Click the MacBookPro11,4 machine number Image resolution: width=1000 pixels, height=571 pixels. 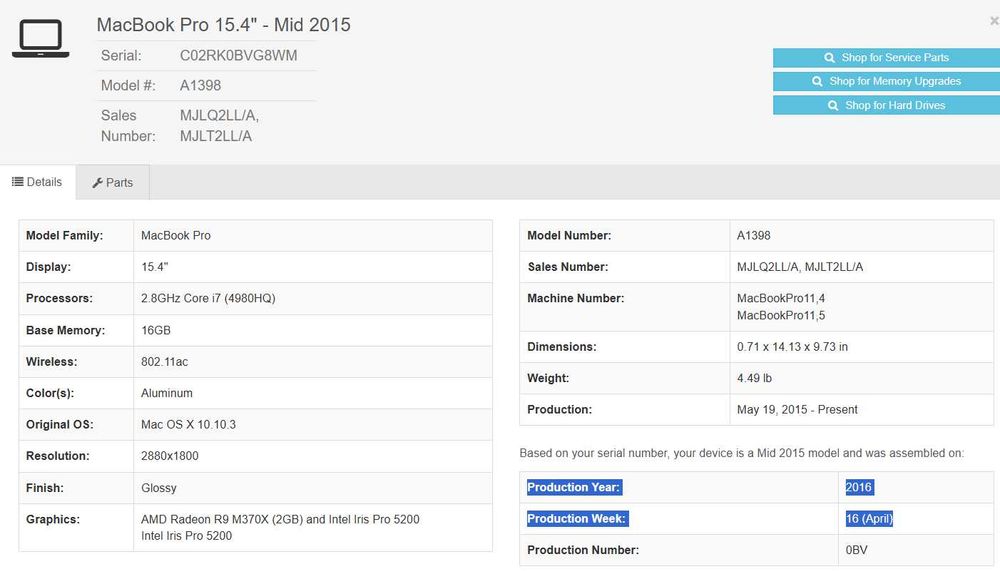(780, 298)
